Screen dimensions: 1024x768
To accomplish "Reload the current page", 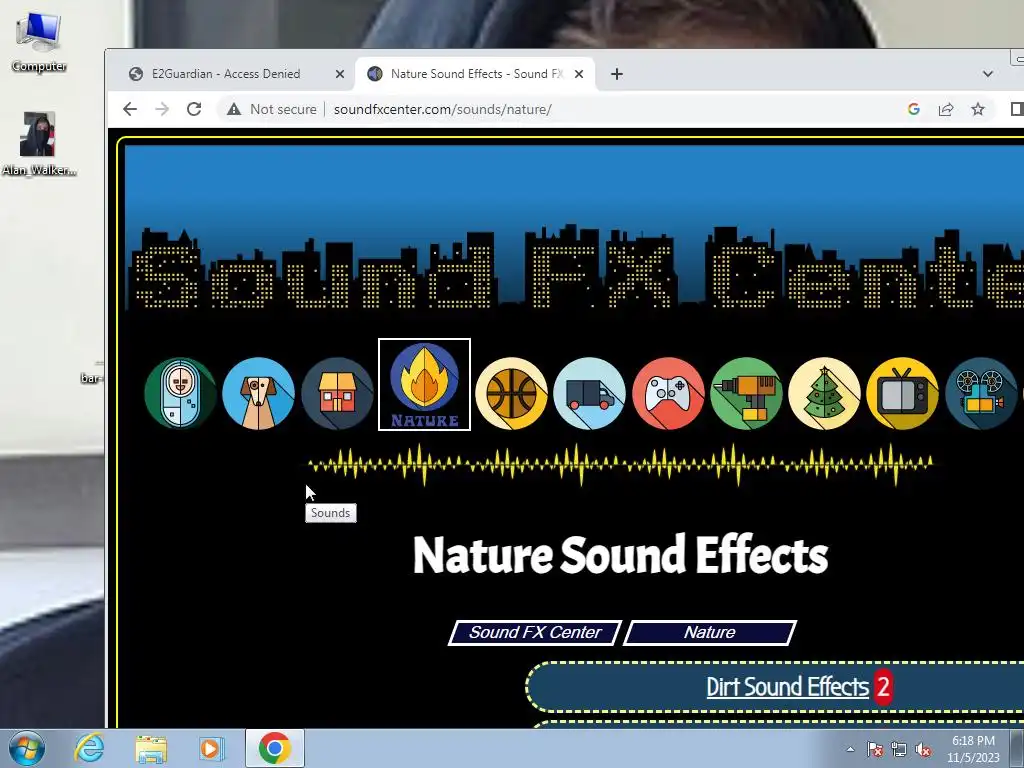I will [x=194, y=109].
